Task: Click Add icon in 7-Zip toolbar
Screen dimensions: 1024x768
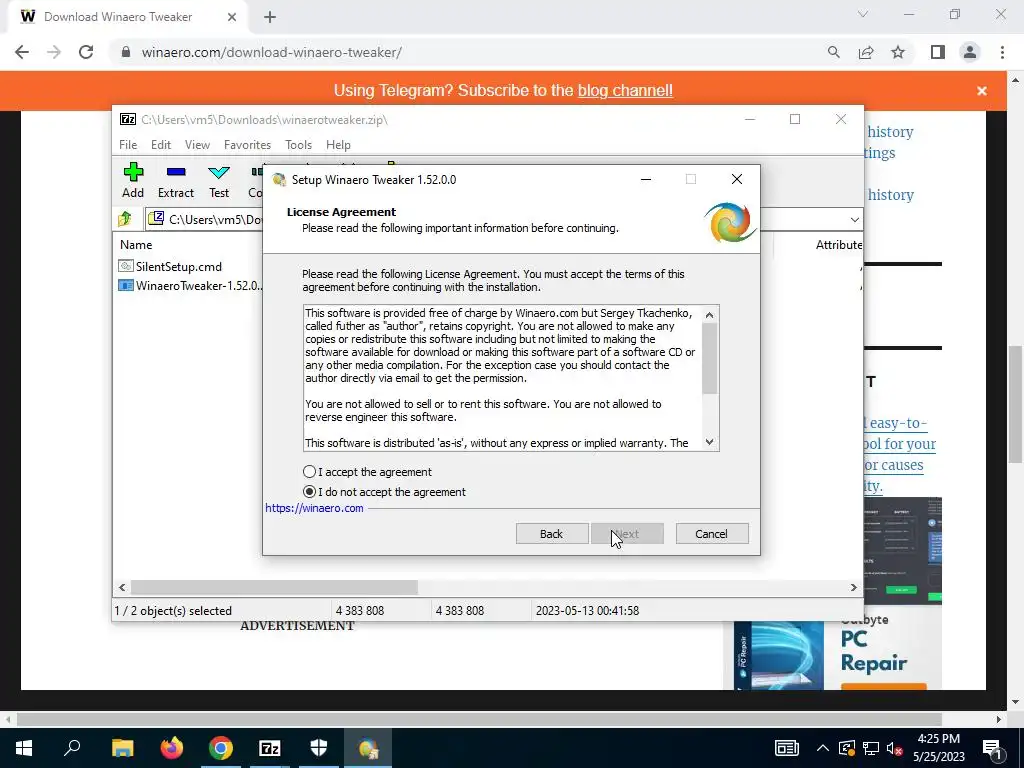Action: (133, 180)
